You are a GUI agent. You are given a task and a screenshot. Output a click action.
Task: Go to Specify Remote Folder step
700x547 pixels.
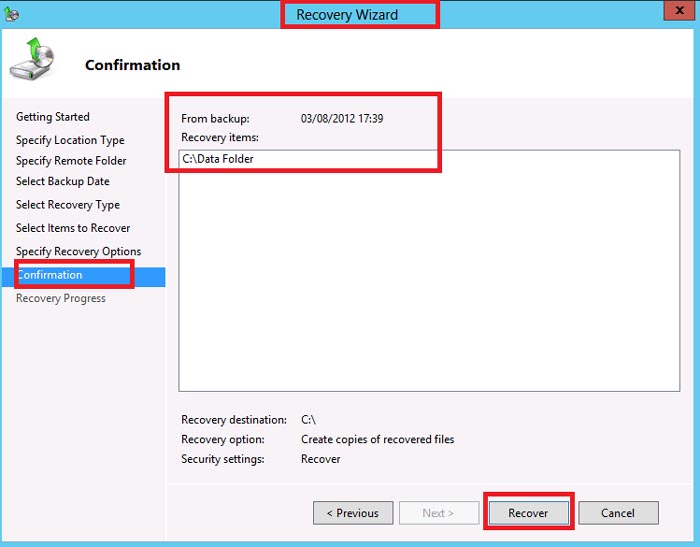[x=71, y=161]
